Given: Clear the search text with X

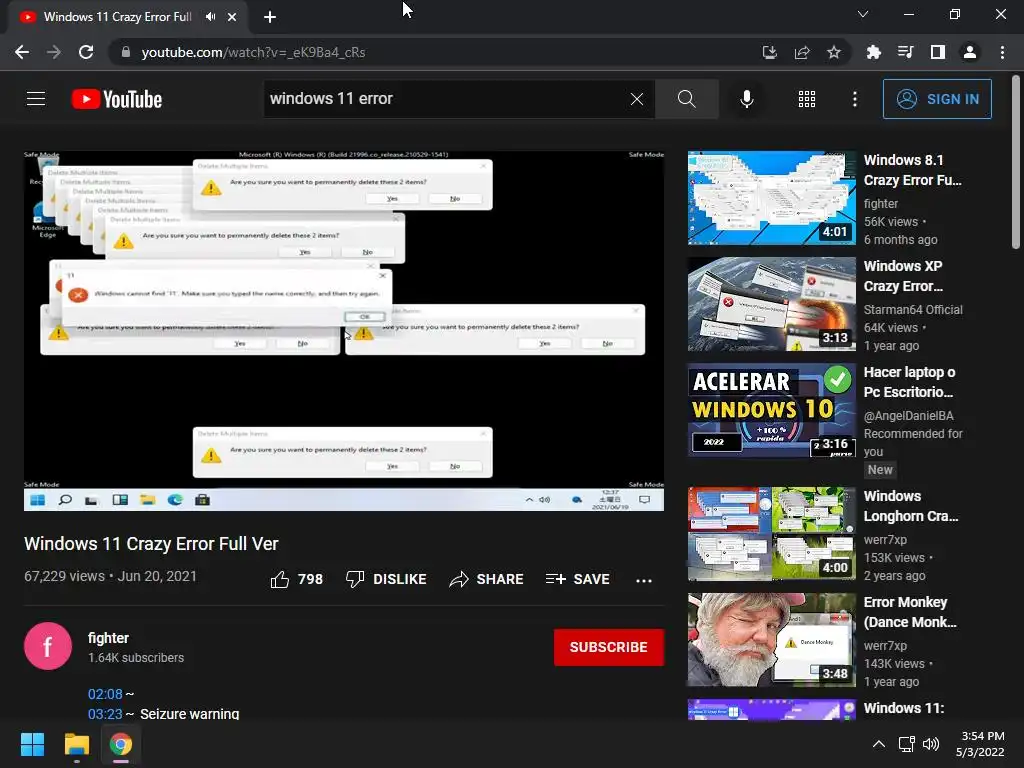Looking at the screenshot, I should [637, 99].
